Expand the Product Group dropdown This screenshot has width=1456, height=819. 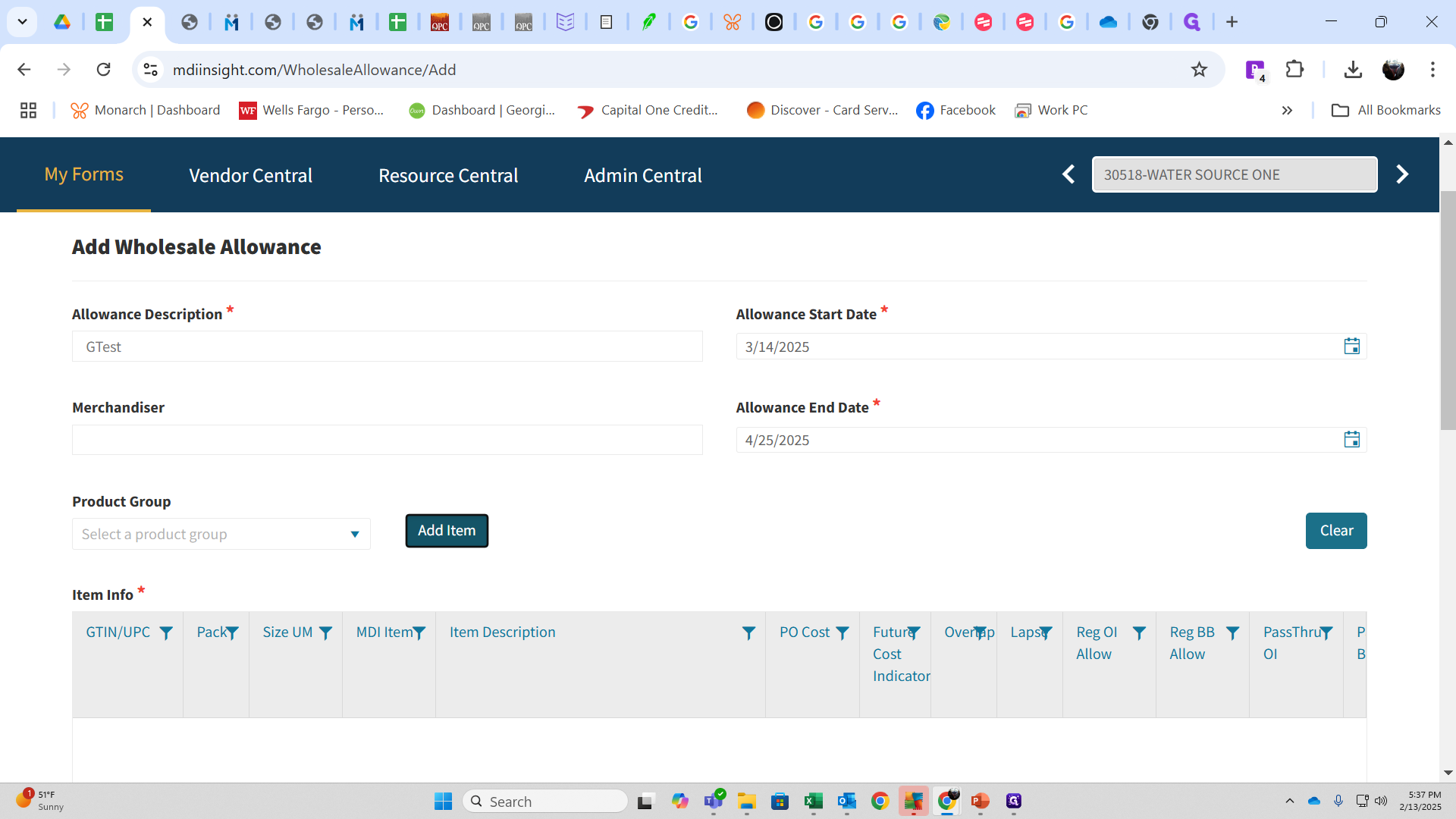(x=355, y=535)
